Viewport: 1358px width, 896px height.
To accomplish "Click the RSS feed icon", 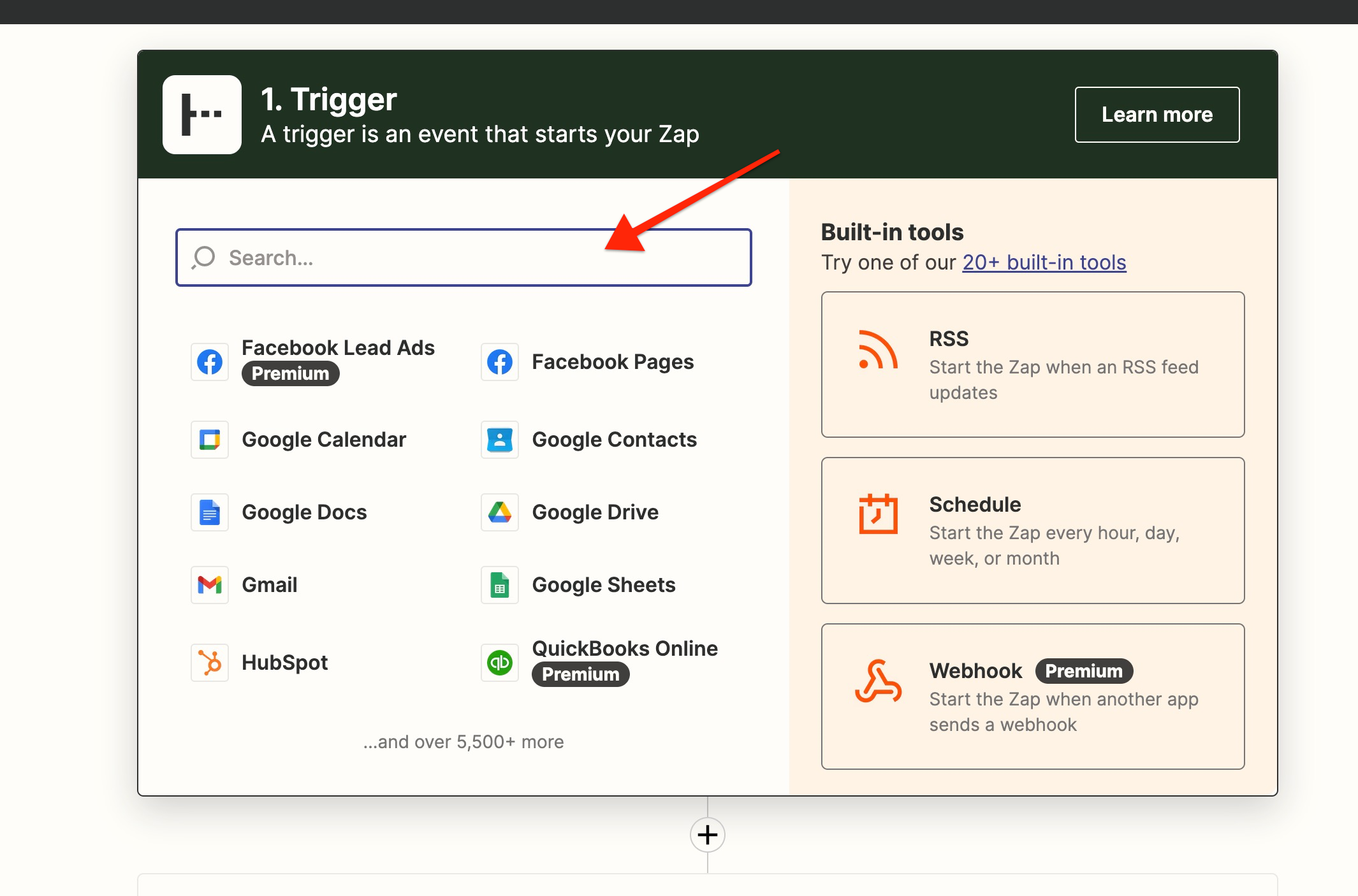I will click(x=878, y=350).
